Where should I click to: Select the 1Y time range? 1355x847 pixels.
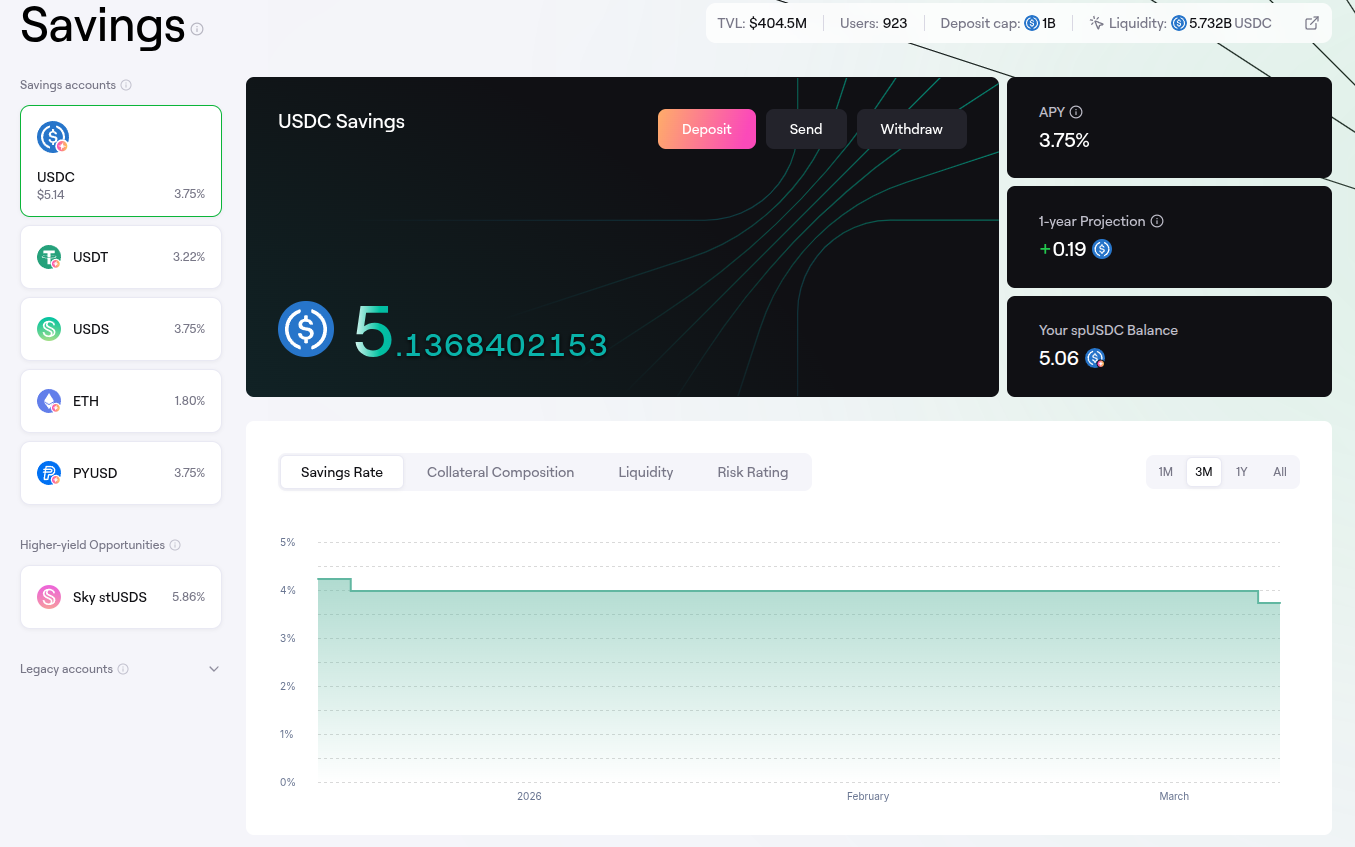[x=1241, y=472]
